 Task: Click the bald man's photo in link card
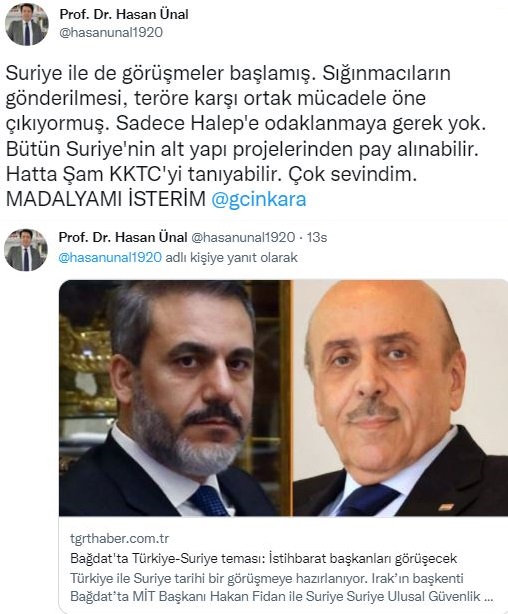[x=400, y=398]
